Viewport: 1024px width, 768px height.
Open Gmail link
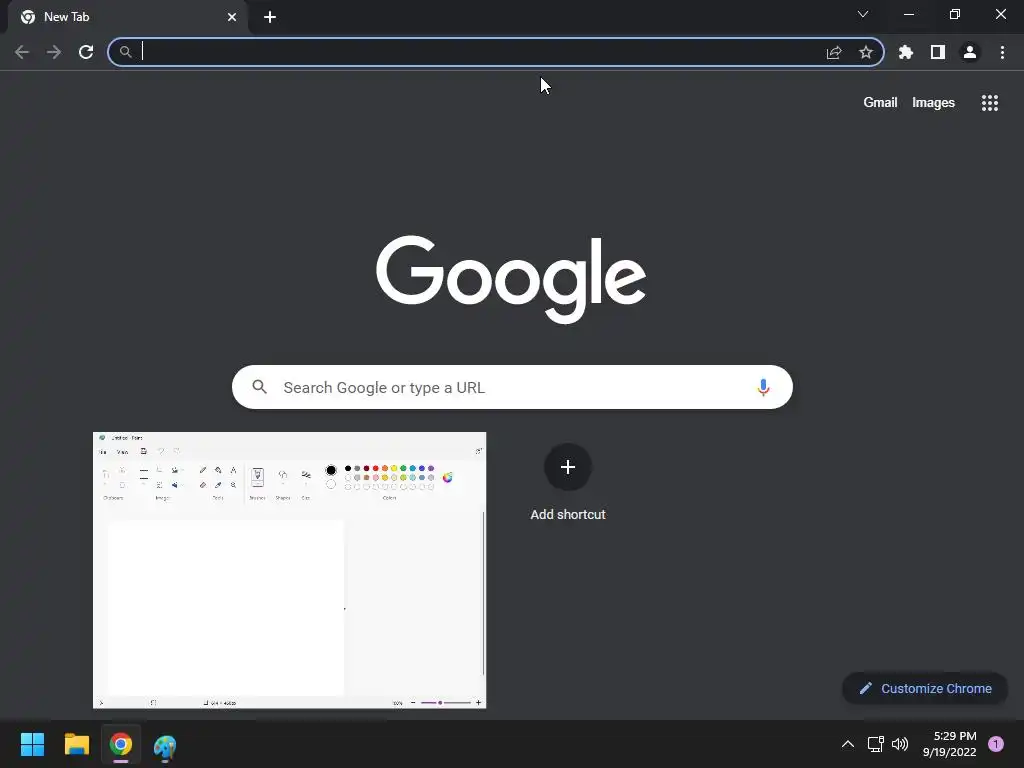click(x=880, y=103)
